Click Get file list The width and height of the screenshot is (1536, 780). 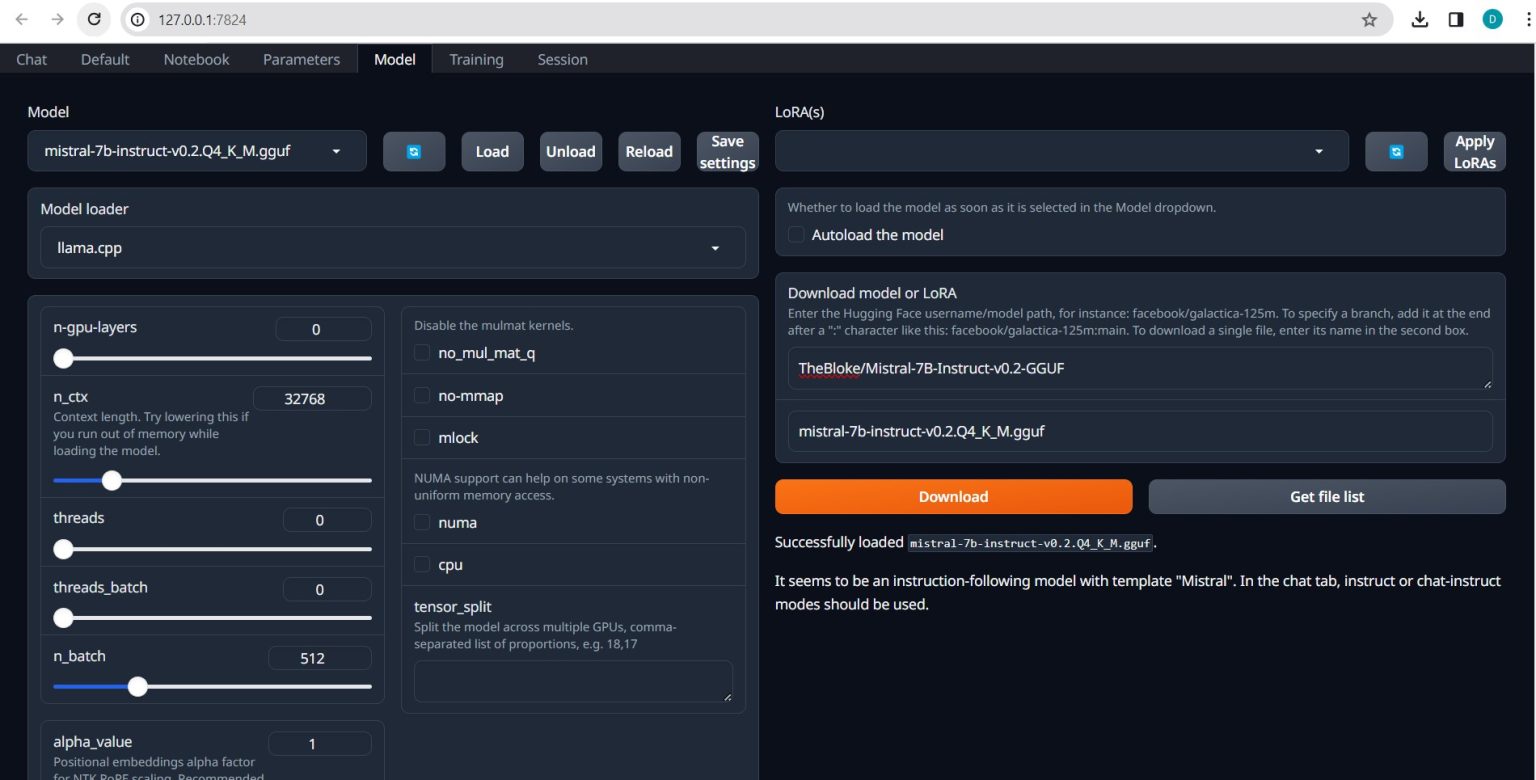[x=1326, y=496]
